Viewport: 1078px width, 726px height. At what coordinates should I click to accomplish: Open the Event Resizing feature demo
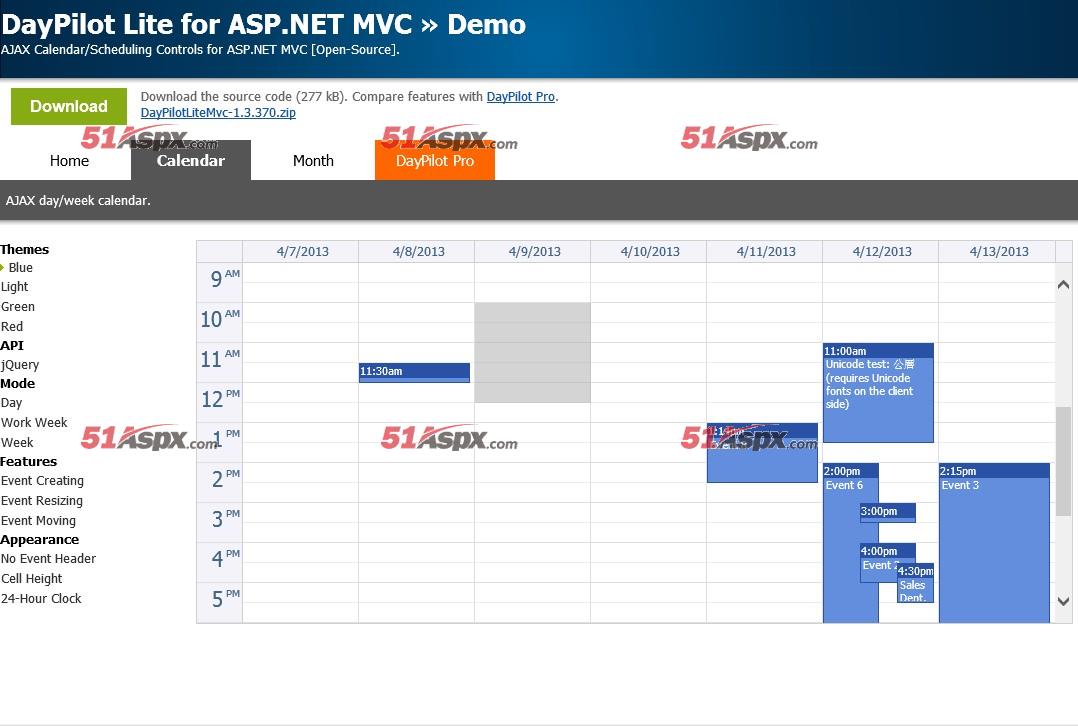(42, 500)
